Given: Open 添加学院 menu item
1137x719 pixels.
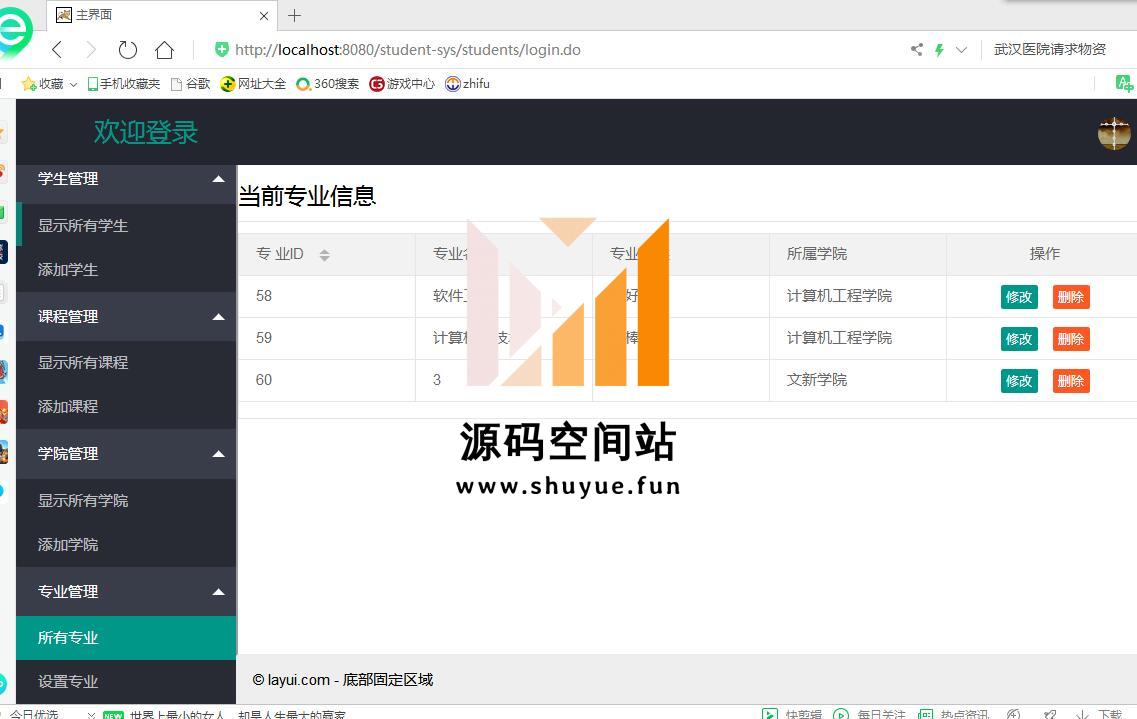Looking at the screenshot, I should click(126, 544).
